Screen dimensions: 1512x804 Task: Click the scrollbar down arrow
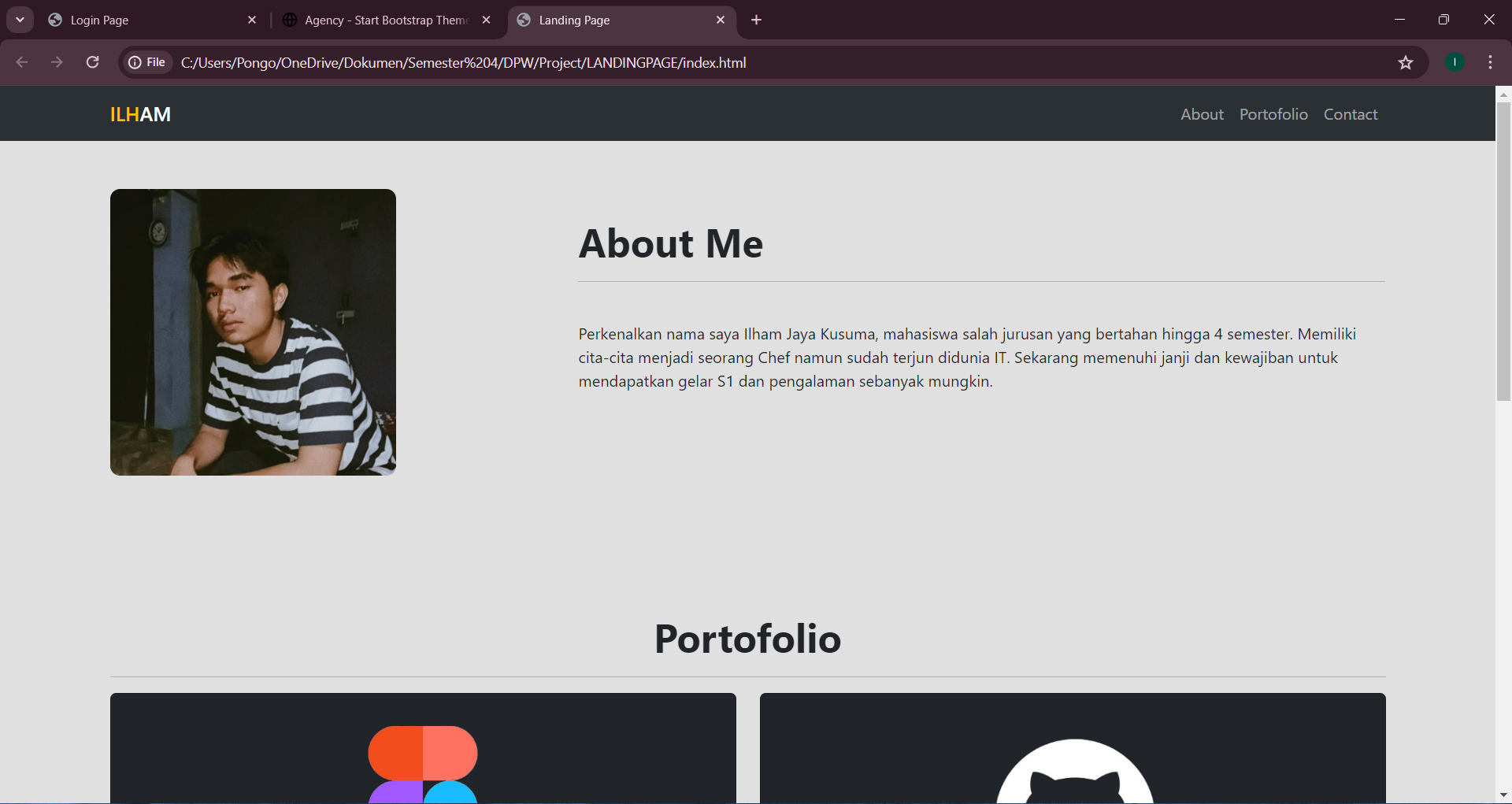coord(1503,795)
